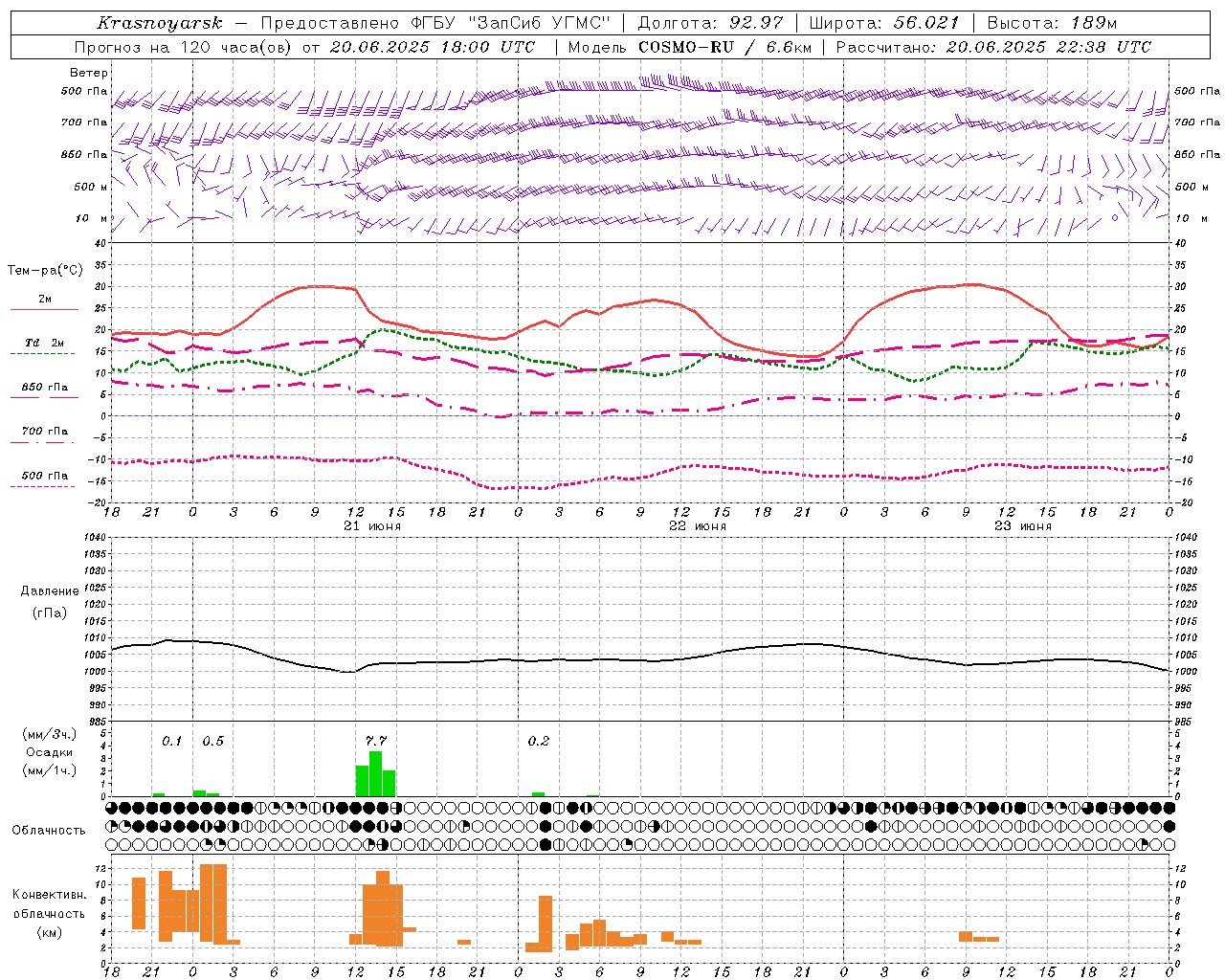Screen dimensions: 1225x980
Task: Click the 'Рассчитано: 20.06.2025 22:38 UTC' timestamp
Action: [x=993, y=47]
